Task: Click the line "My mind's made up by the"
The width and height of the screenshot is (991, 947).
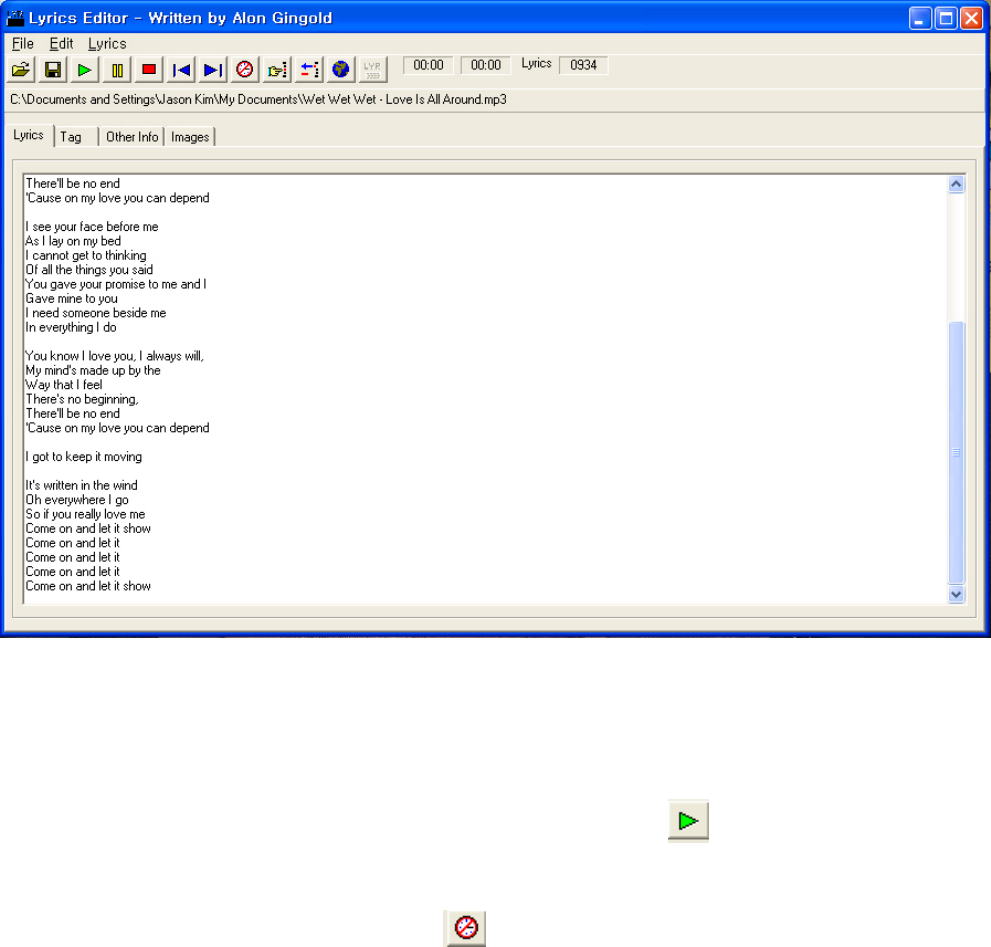Action: point(93,370)
